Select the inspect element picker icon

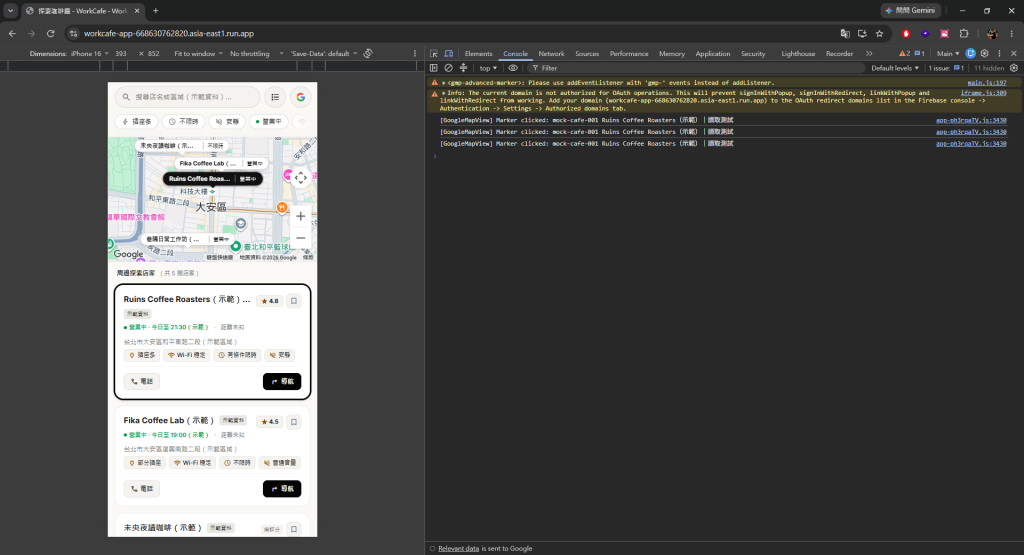click(x=434, y=54)
